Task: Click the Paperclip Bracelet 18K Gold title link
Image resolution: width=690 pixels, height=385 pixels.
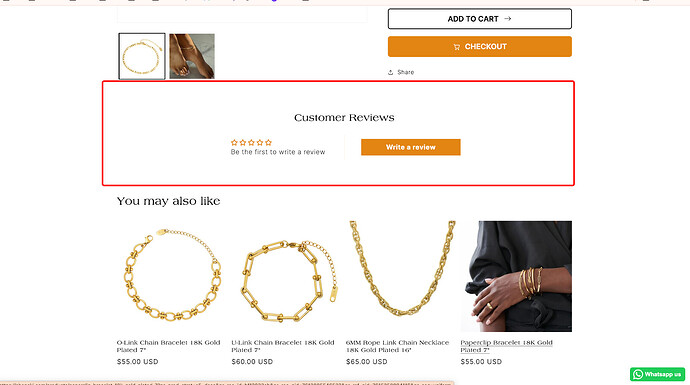Action: pos(506,346)
